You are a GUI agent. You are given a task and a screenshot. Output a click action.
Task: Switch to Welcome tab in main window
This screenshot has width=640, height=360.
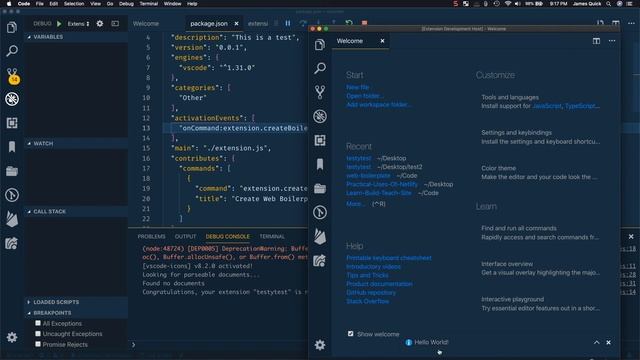point(146,24)
